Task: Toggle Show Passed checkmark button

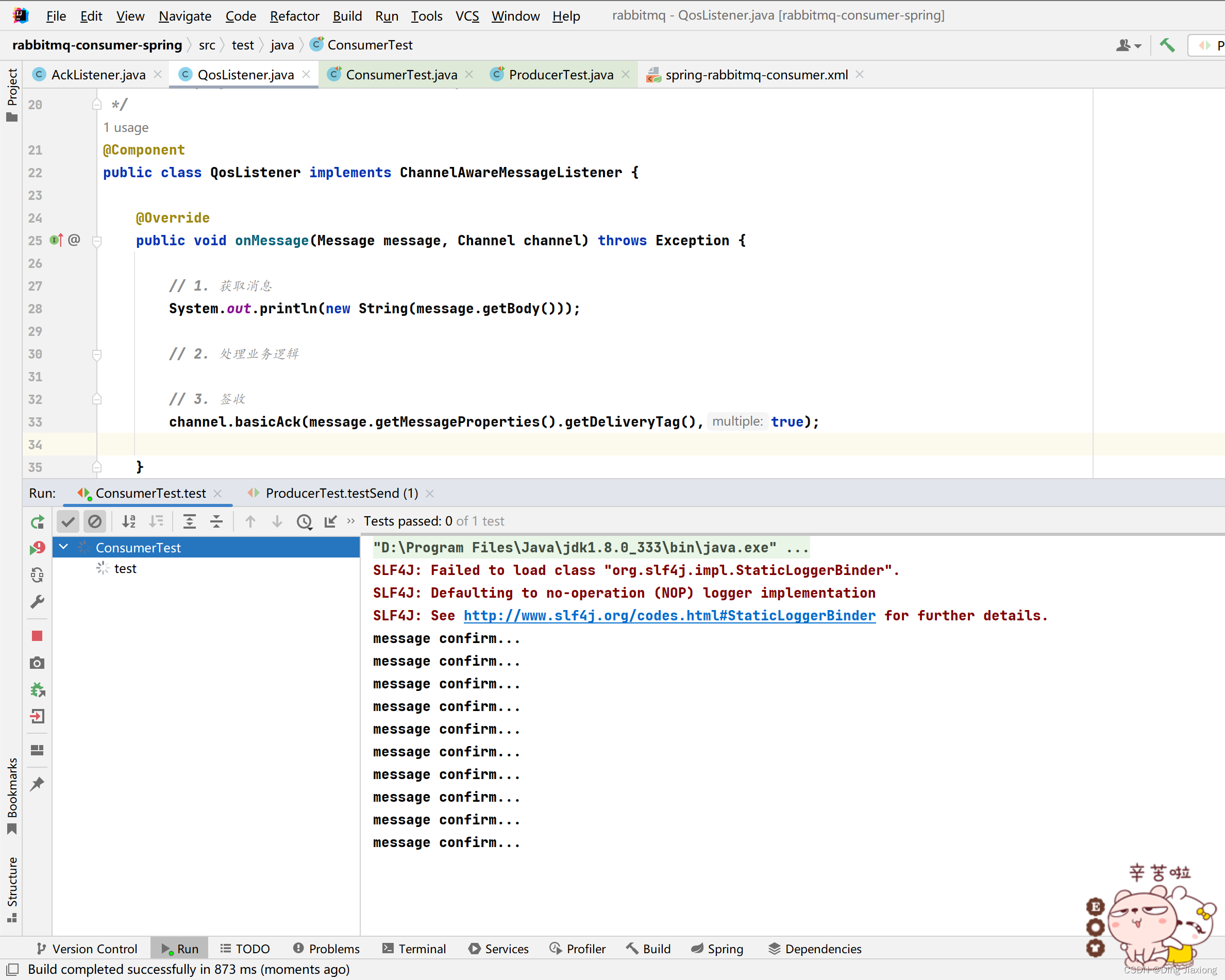Action: pyautogui.click(x=68, y=521)
